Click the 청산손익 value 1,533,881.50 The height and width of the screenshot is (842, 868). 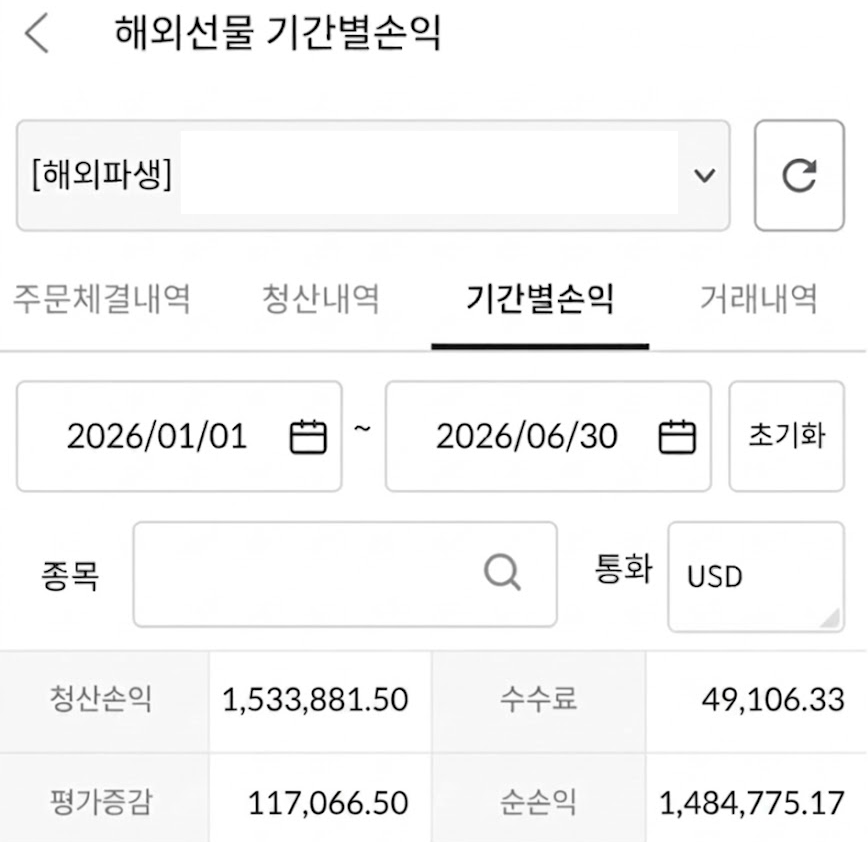click(315, 700)
